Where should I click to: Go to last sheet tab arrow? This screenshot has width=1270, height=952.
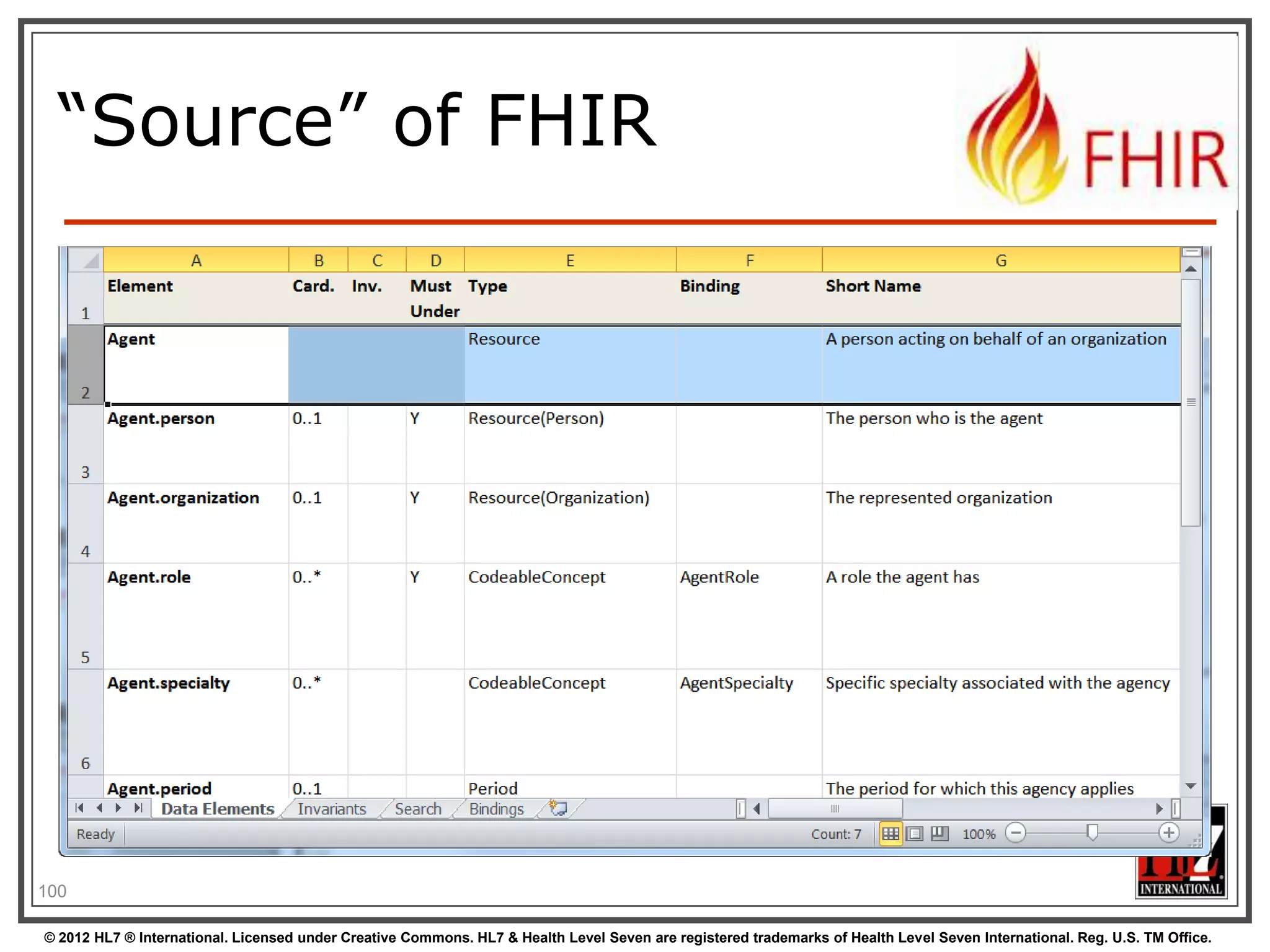point(138,808)
